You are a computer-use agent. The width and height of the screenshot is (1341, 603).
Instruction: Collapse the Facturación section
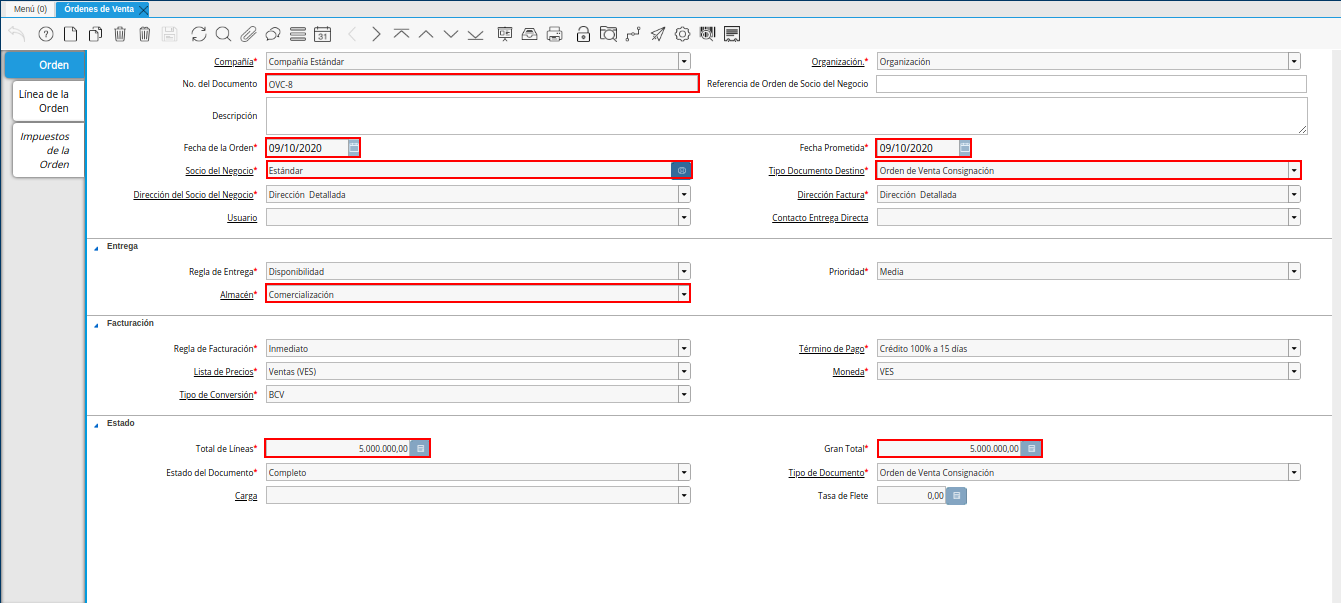[97, 324]
